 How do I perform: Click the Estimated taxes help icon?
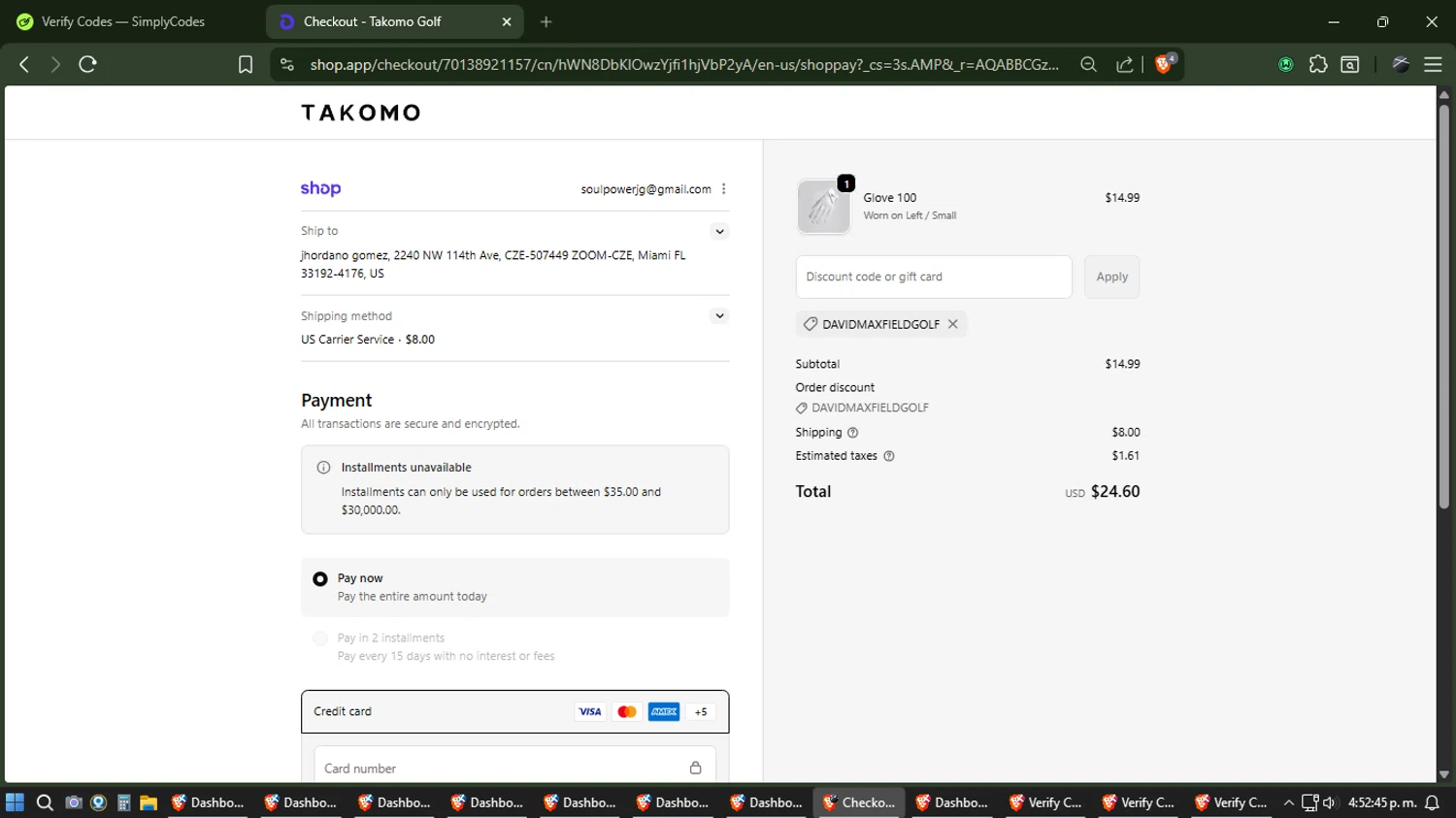coord(889,456)
